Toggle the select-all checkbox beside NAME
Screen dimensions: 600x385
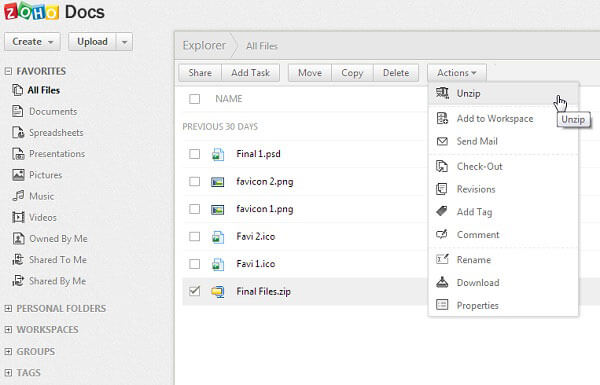(x=194, y=99)
